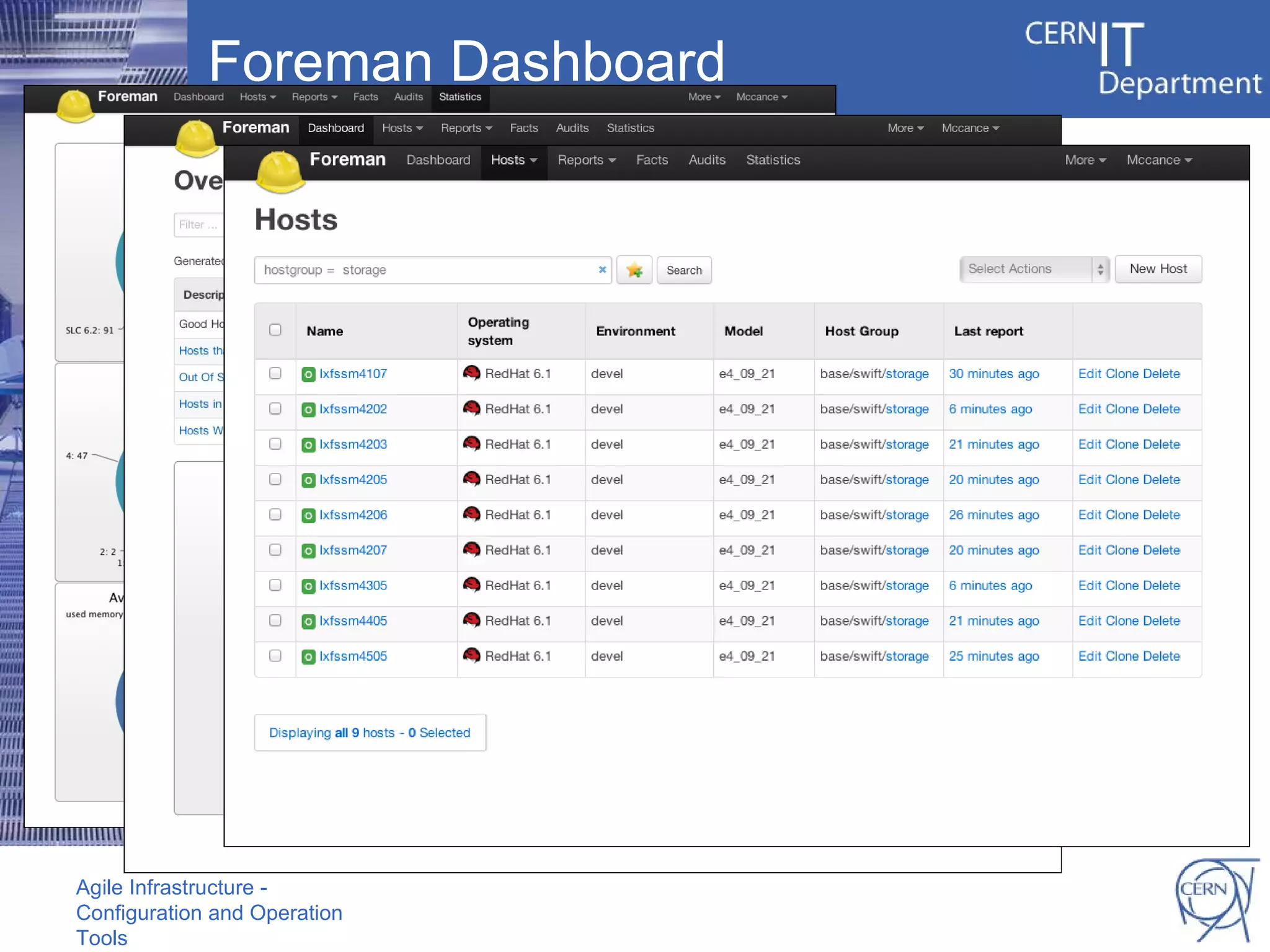Screen dimensions: 1270x952
Task: Click green status icon for lxfssm4305
Action: tap(308, 586)
